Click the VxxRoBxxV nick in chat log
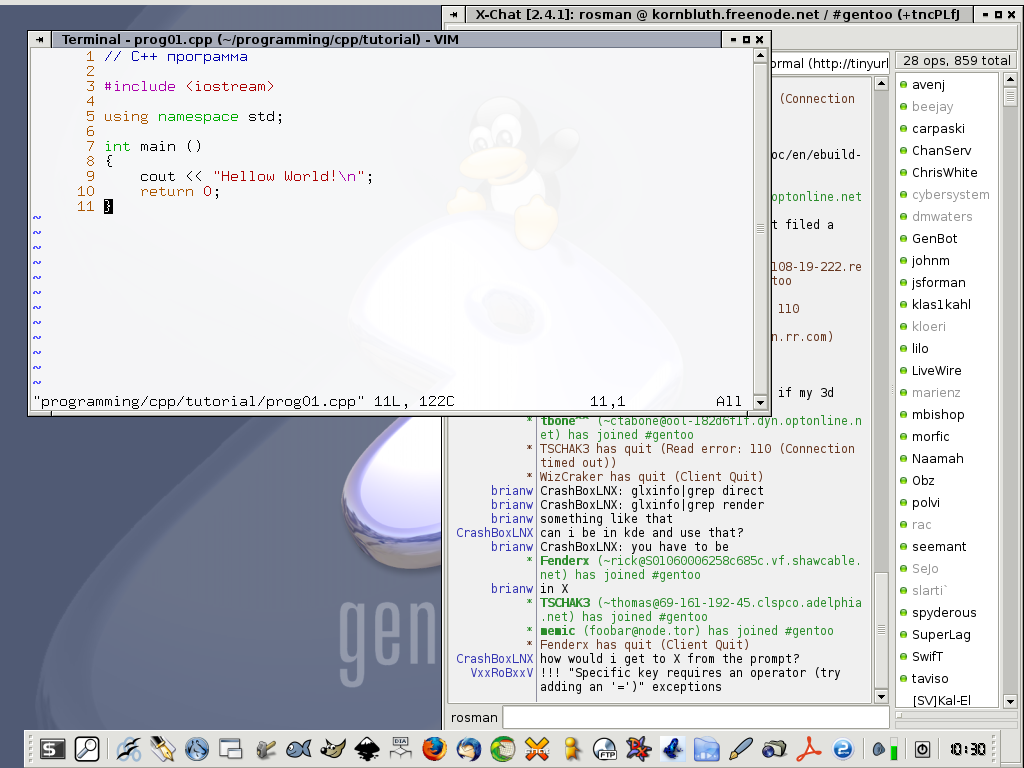Viewport: 1024px width, 768px height. click(502, 673)
